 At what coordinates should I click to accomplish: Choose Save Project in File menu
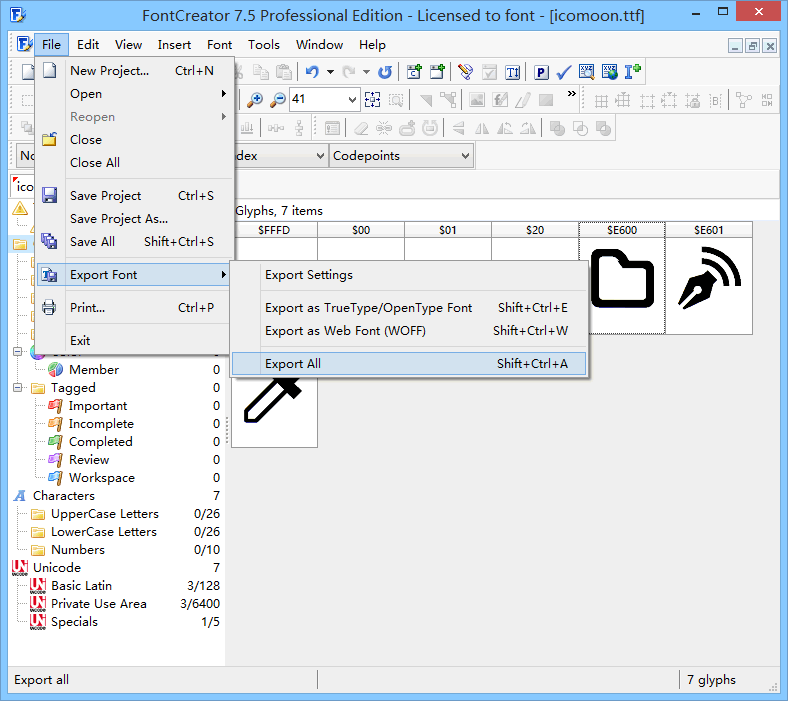[135, 195]
